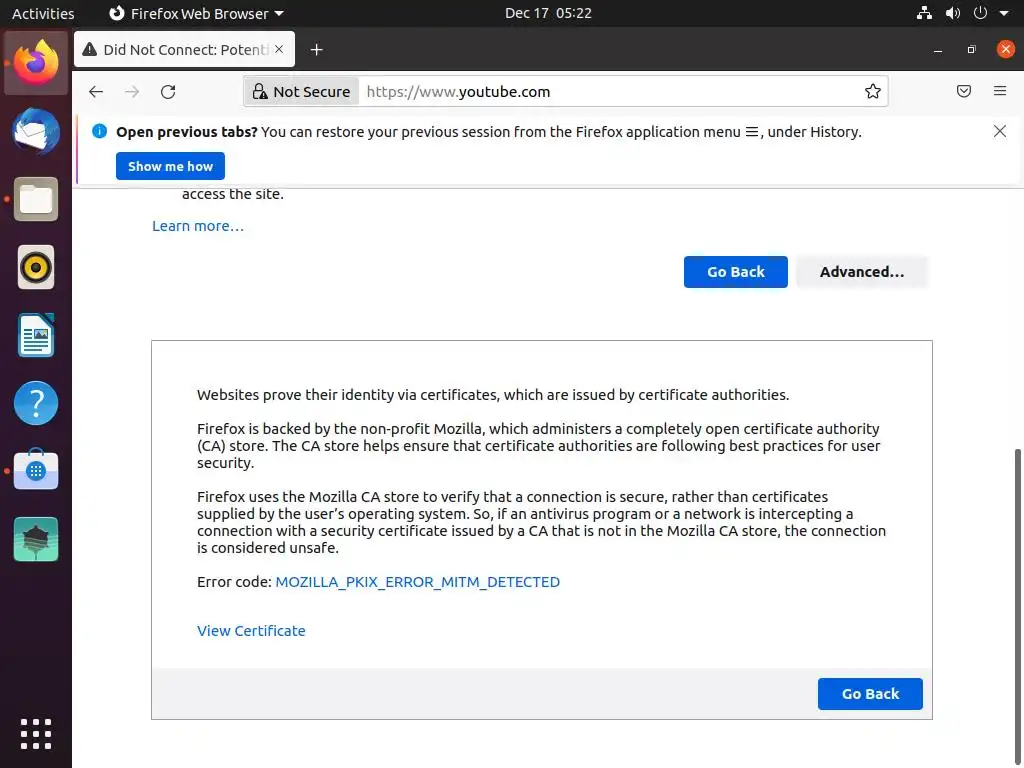Image resolution: width=1024 pixels, height=768 pixels.
Task: Open a new tab with the plus
Action: click(x=317, y=50)
